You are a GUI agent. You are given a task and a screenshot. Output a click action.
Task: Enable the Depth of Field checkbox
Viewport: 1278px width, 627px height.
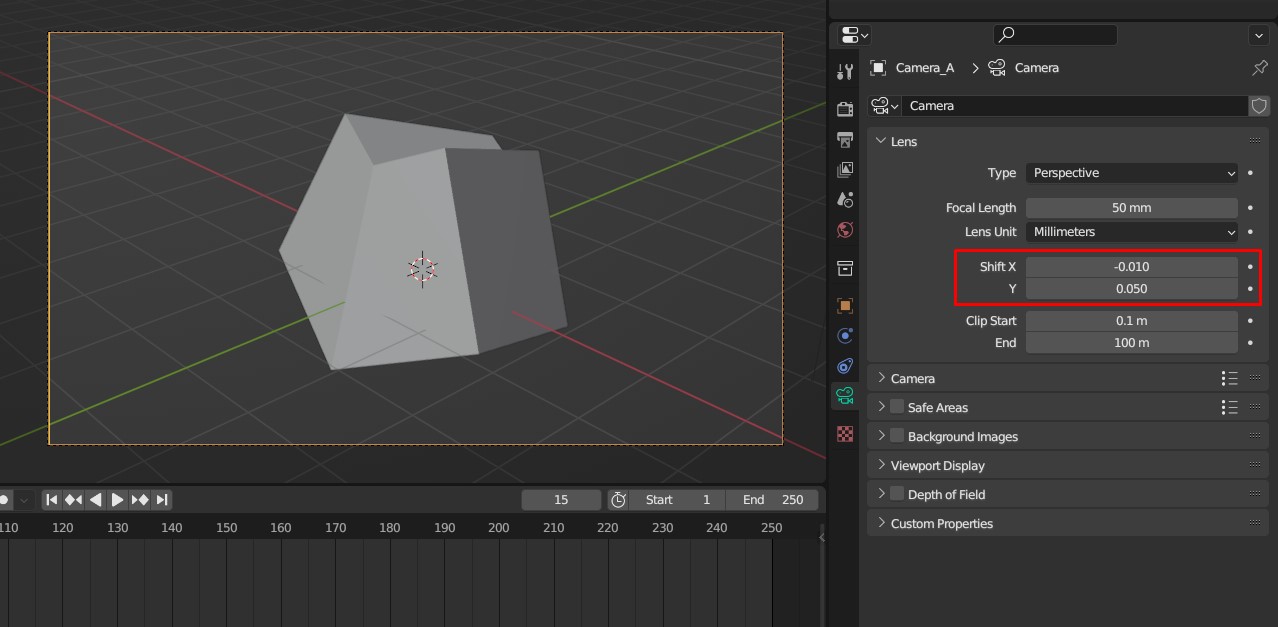897,494
